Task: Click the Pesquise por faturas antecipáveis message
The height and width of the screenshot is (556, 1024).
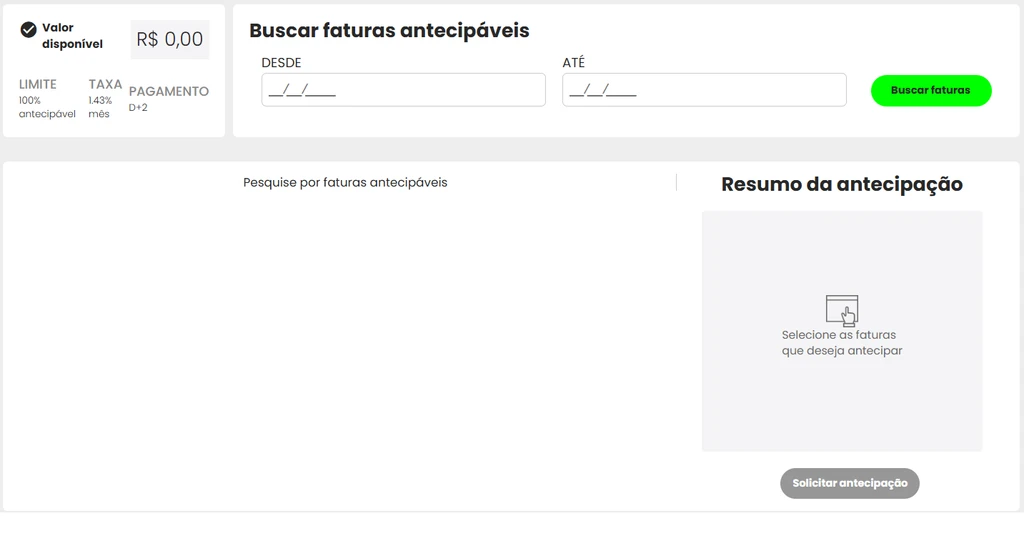Action: tap(345, 183)
